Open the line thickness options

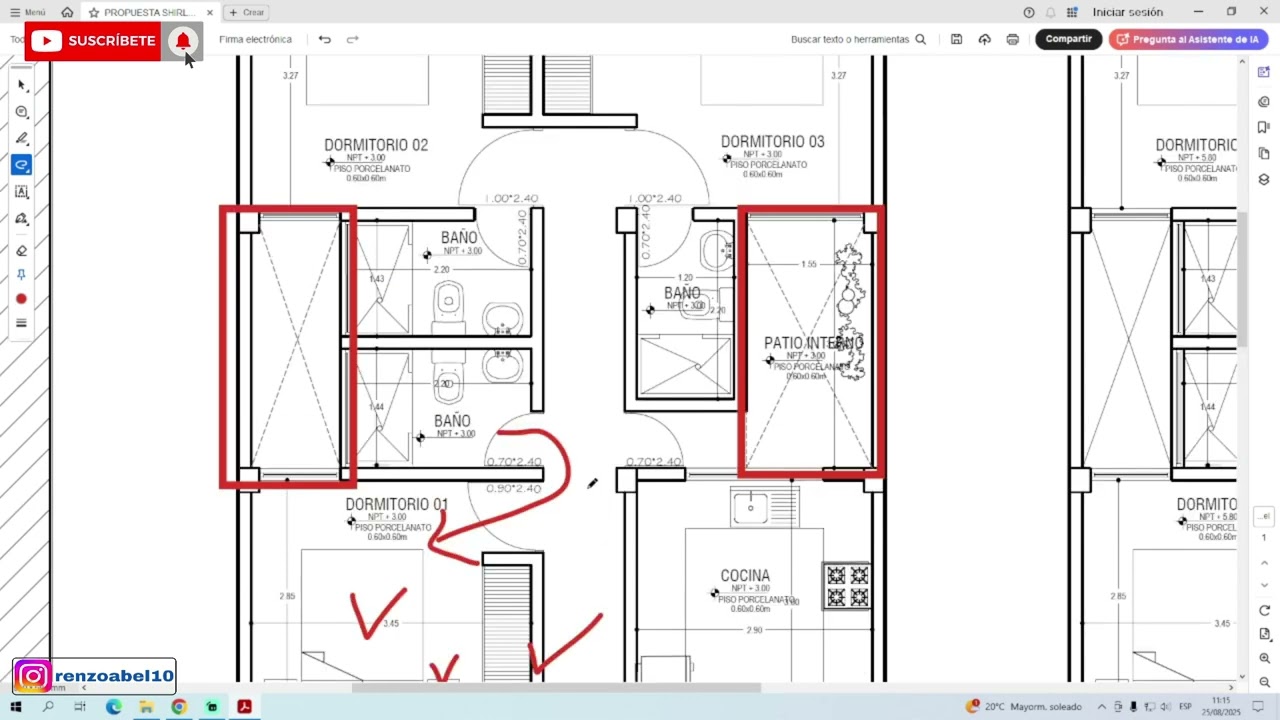click(21, 323)
